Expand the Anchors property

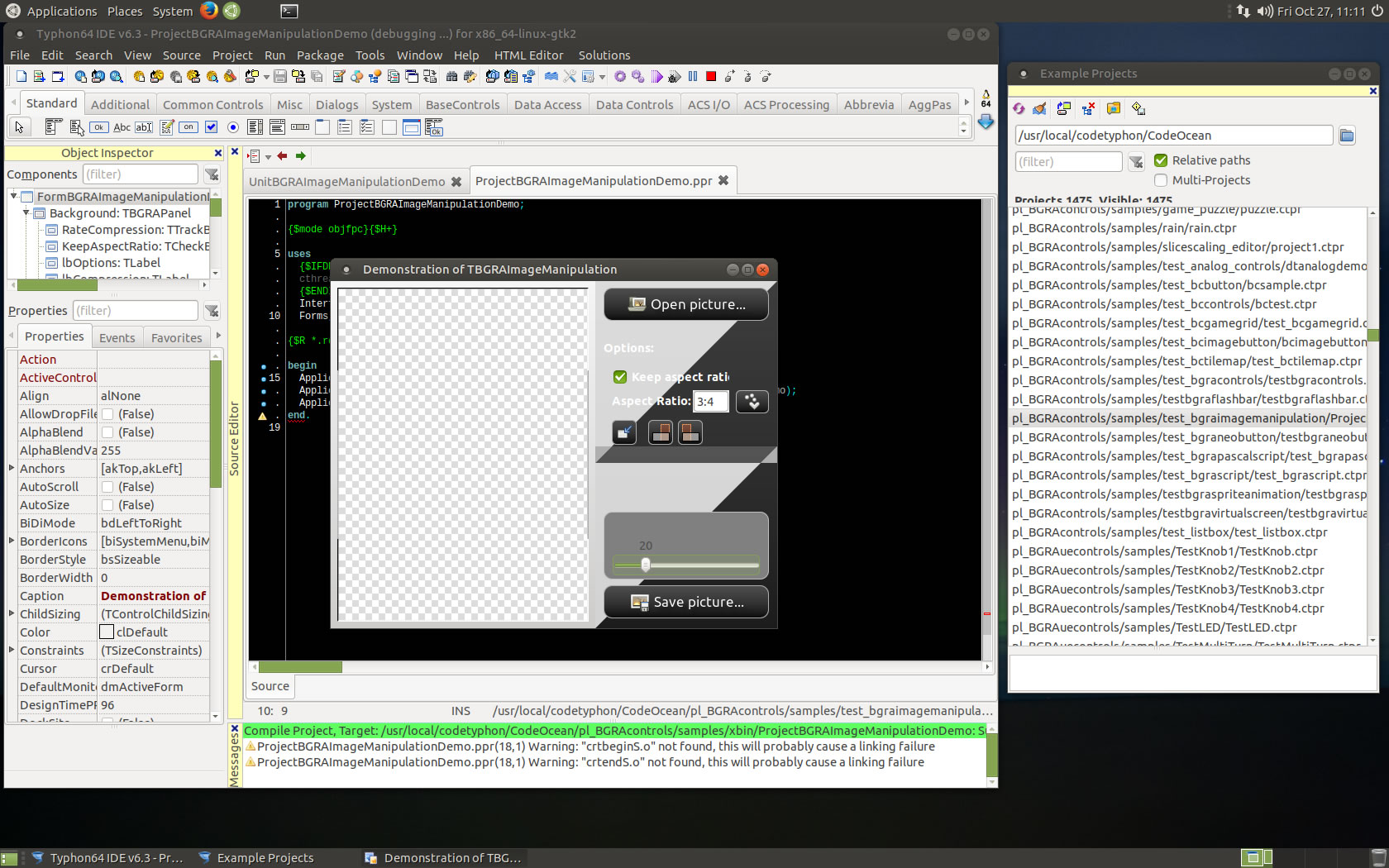tap(12, 468)
